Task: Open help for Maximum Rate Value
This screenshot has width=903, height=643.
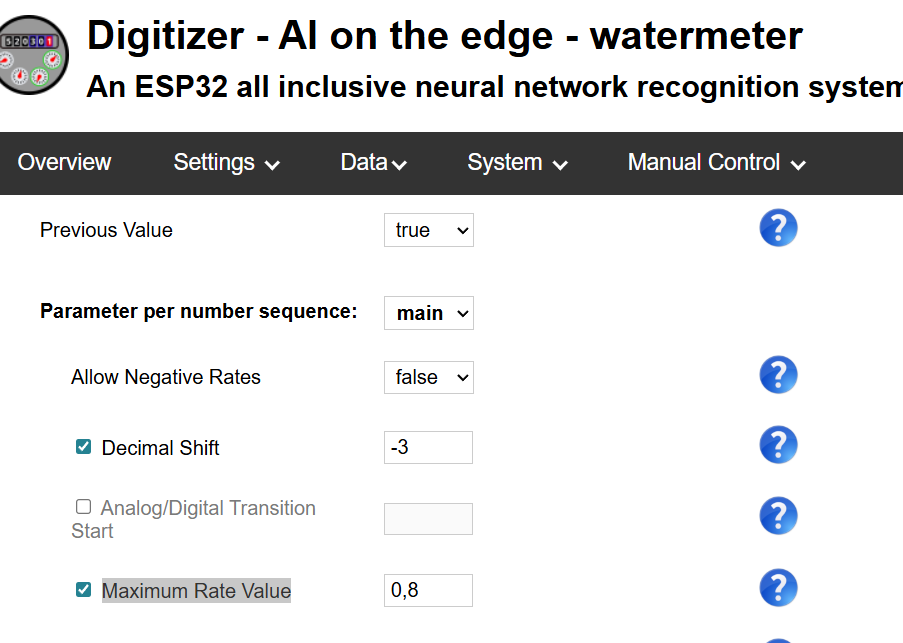Action: [778, 588]
